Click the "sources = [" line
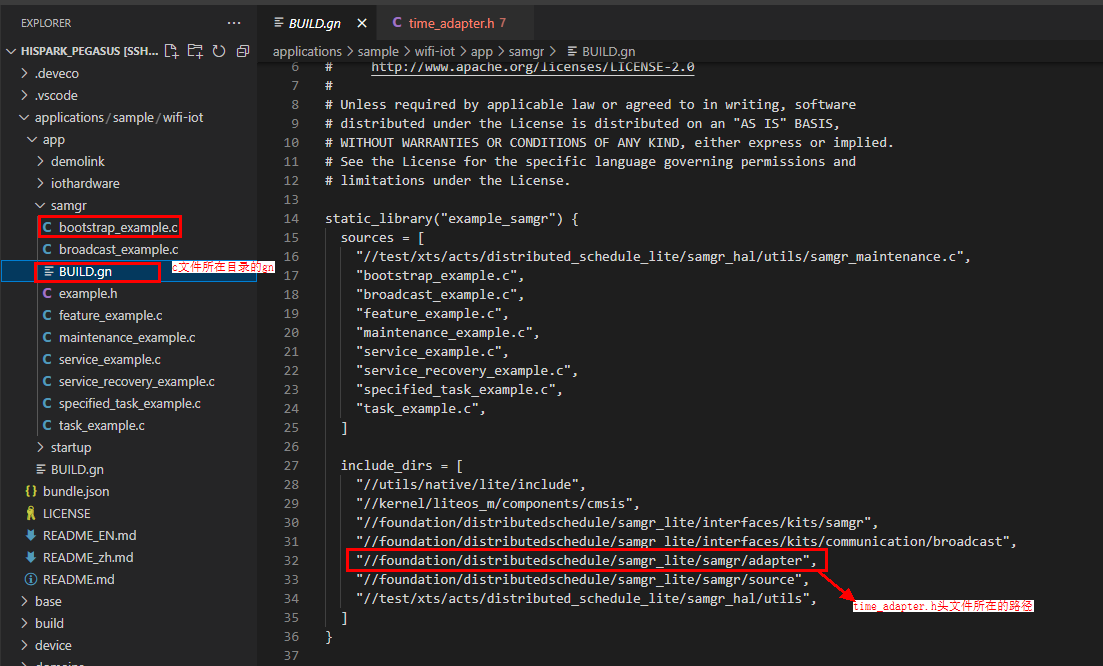This screenshot has height=666, width=1103. (382, 238)
